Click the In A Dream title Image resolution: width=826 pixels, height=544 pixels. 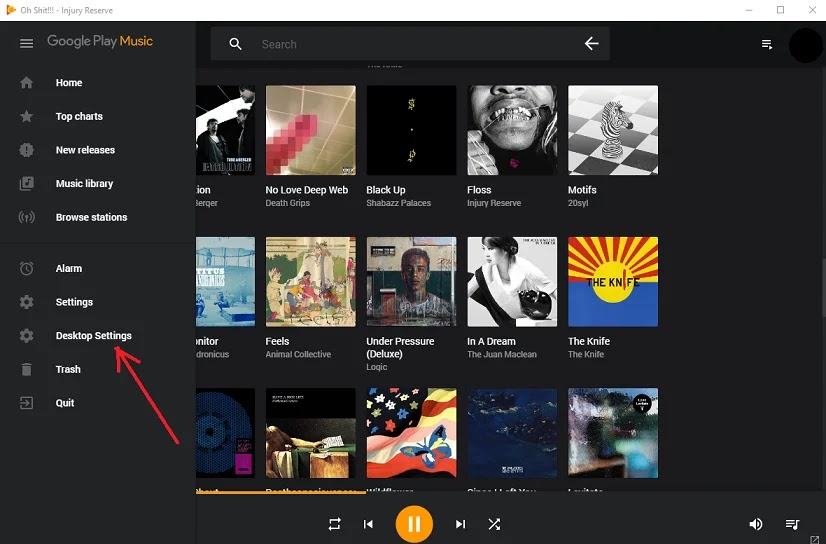point(491,341)
